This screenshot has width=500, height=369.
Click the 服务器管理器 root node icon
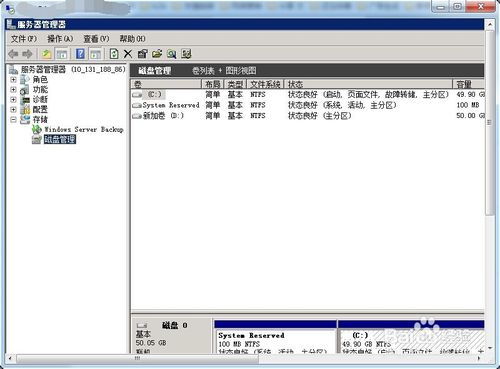[13, 69]
